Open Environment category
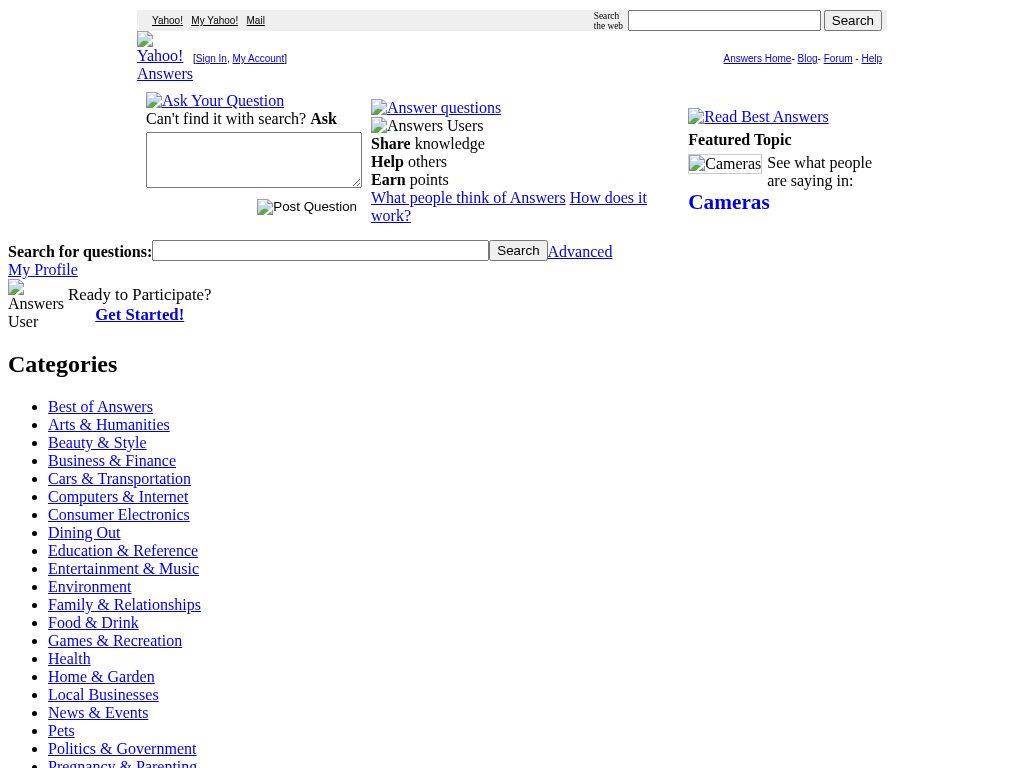Image resolution: width=1024 pixels, height=768 pixels. (89, 587)
